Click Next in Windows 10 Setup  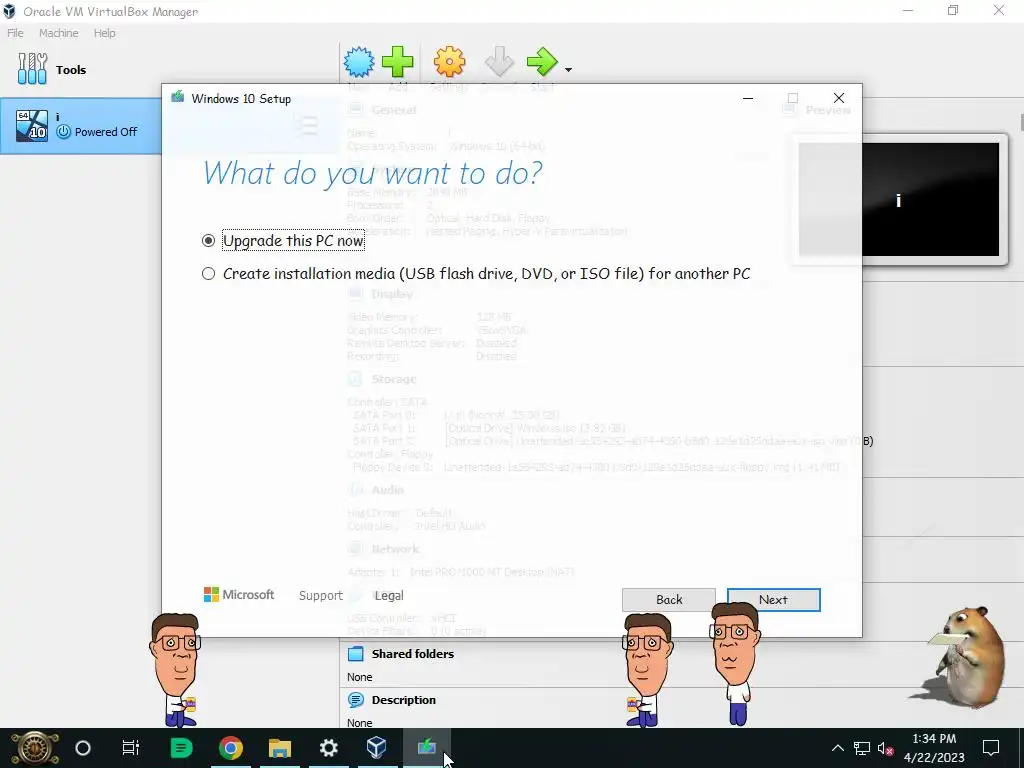773,600
